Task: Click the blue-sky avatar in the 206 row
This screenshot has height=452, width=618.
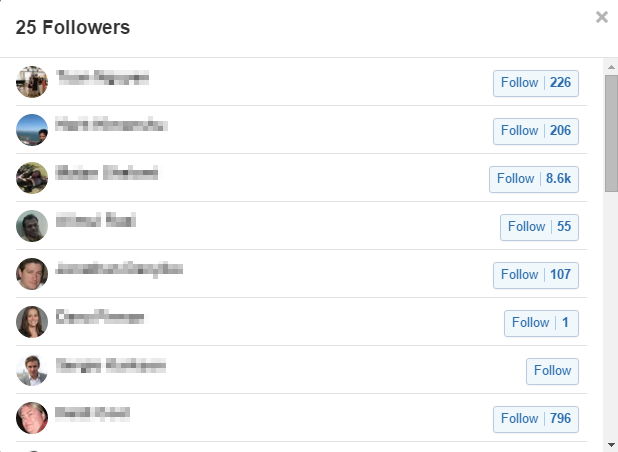Action: coord(32,130)
